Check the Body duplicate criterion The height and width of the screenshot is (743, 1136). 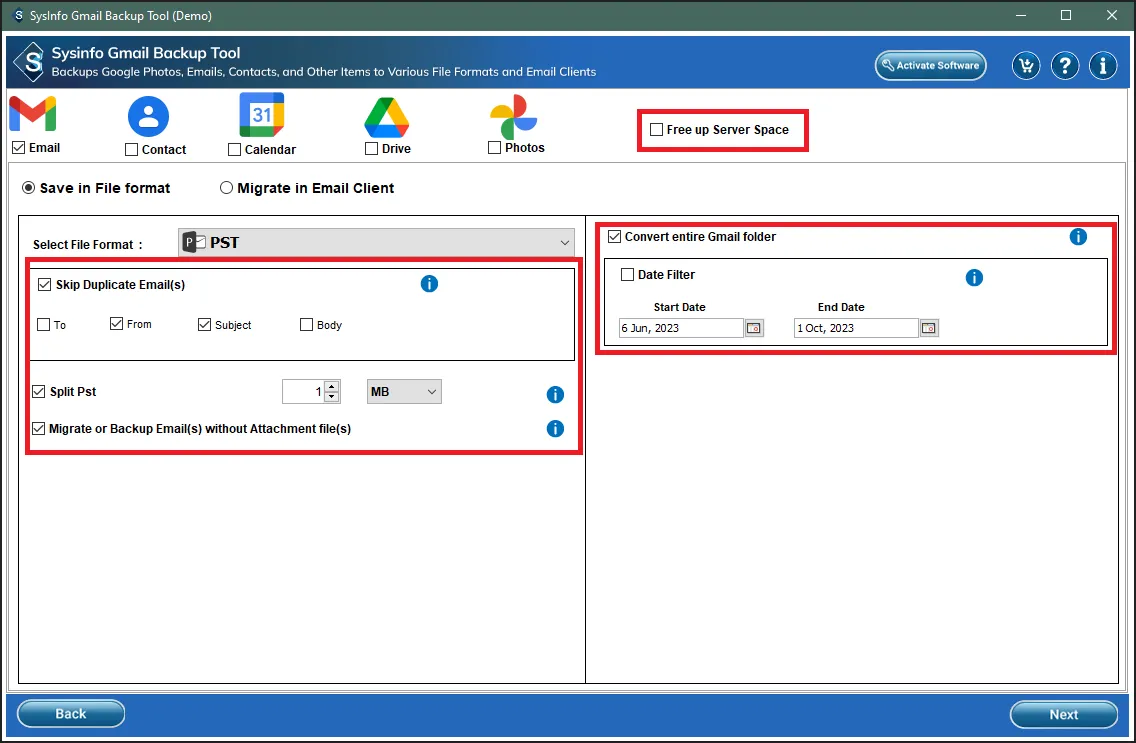pos(306,324)
